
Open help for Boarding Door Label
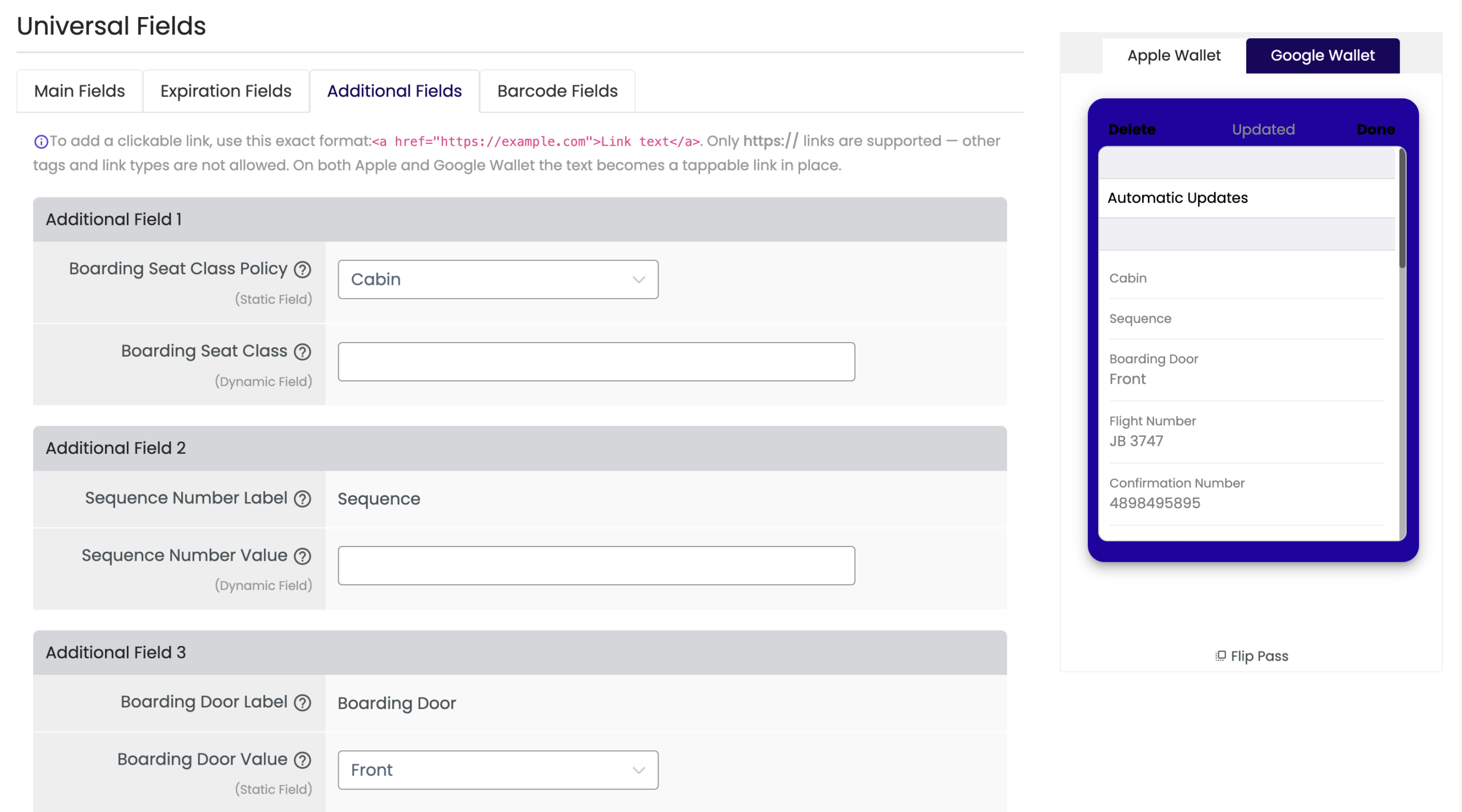click(302, 703)
